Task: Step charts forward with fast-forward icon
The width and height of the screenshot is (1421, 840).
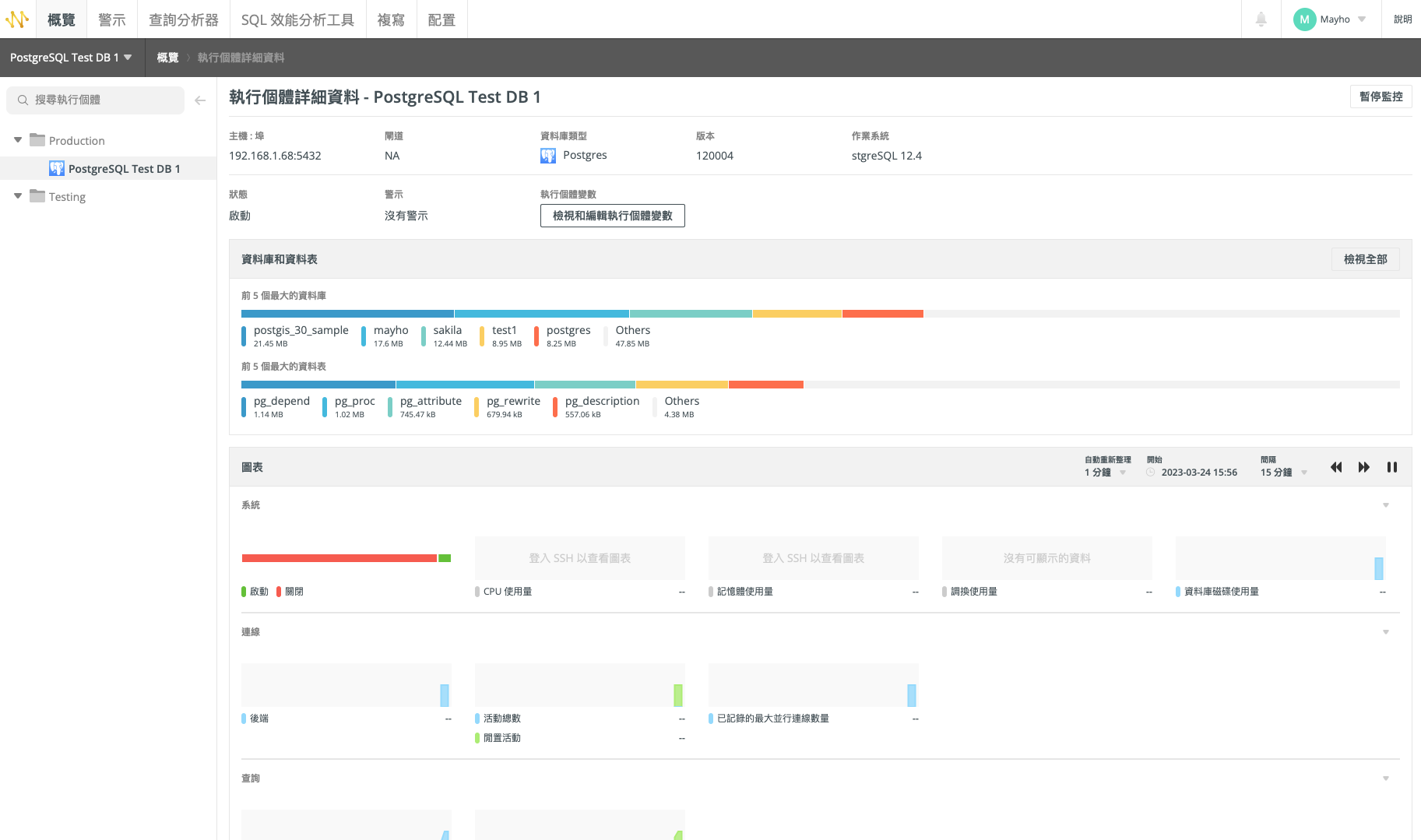Action: click(x=1364, y=467)
